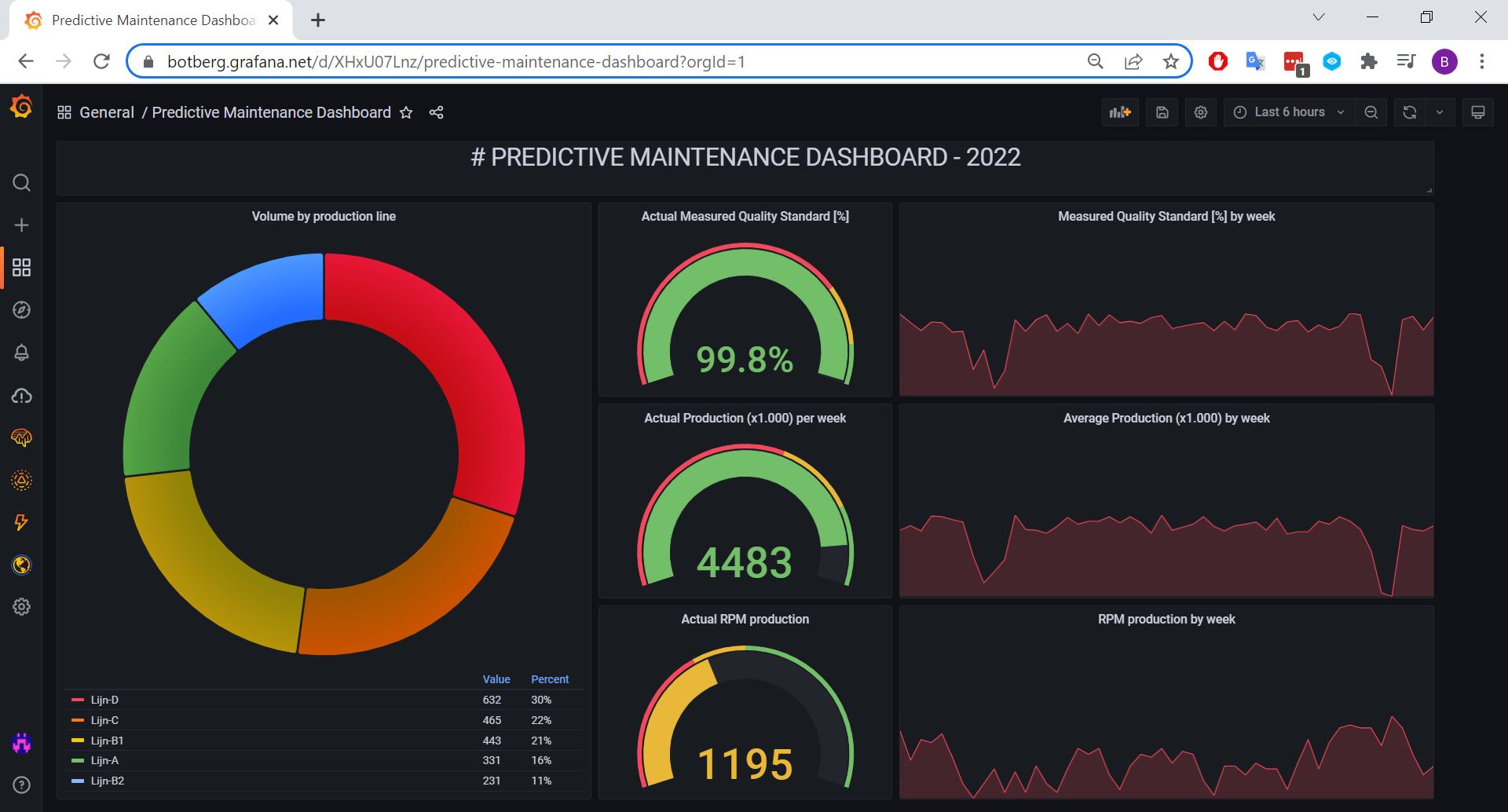Sort the legend by the Percent column
This screenshot has width=1508, height=812.
549,678
